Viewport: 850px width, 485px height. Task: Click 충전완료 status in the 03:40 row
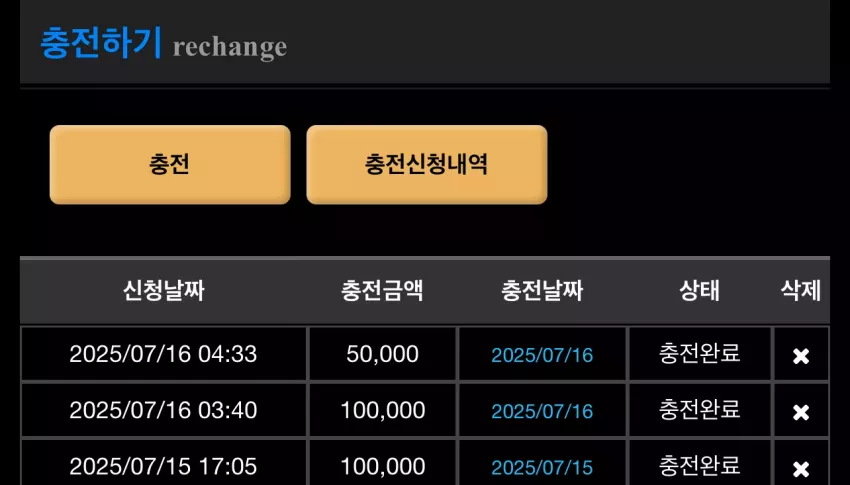click(x=699, y=410)
